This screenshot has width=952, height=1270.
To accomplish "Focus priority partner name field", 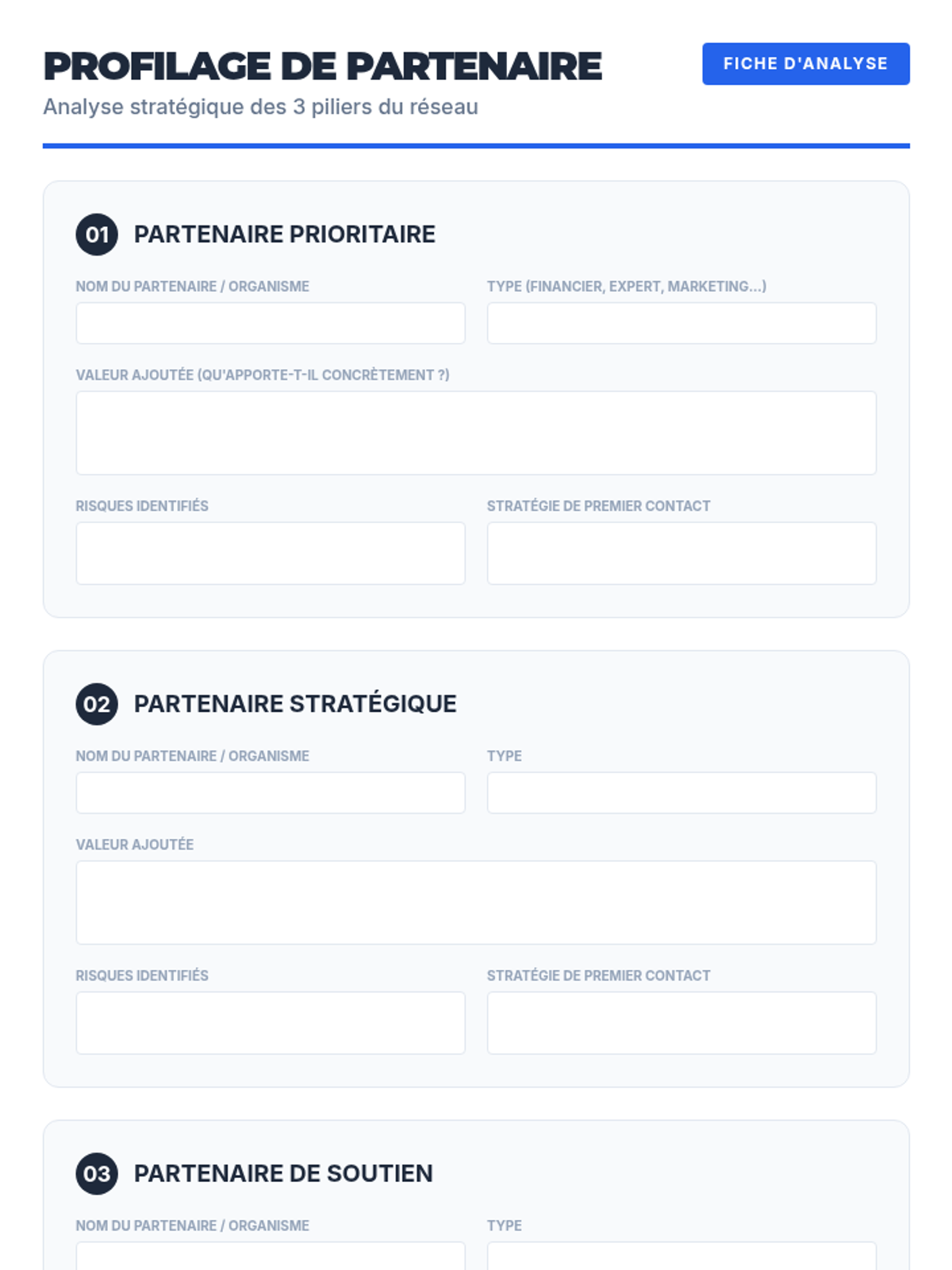I will click(270, 323).
